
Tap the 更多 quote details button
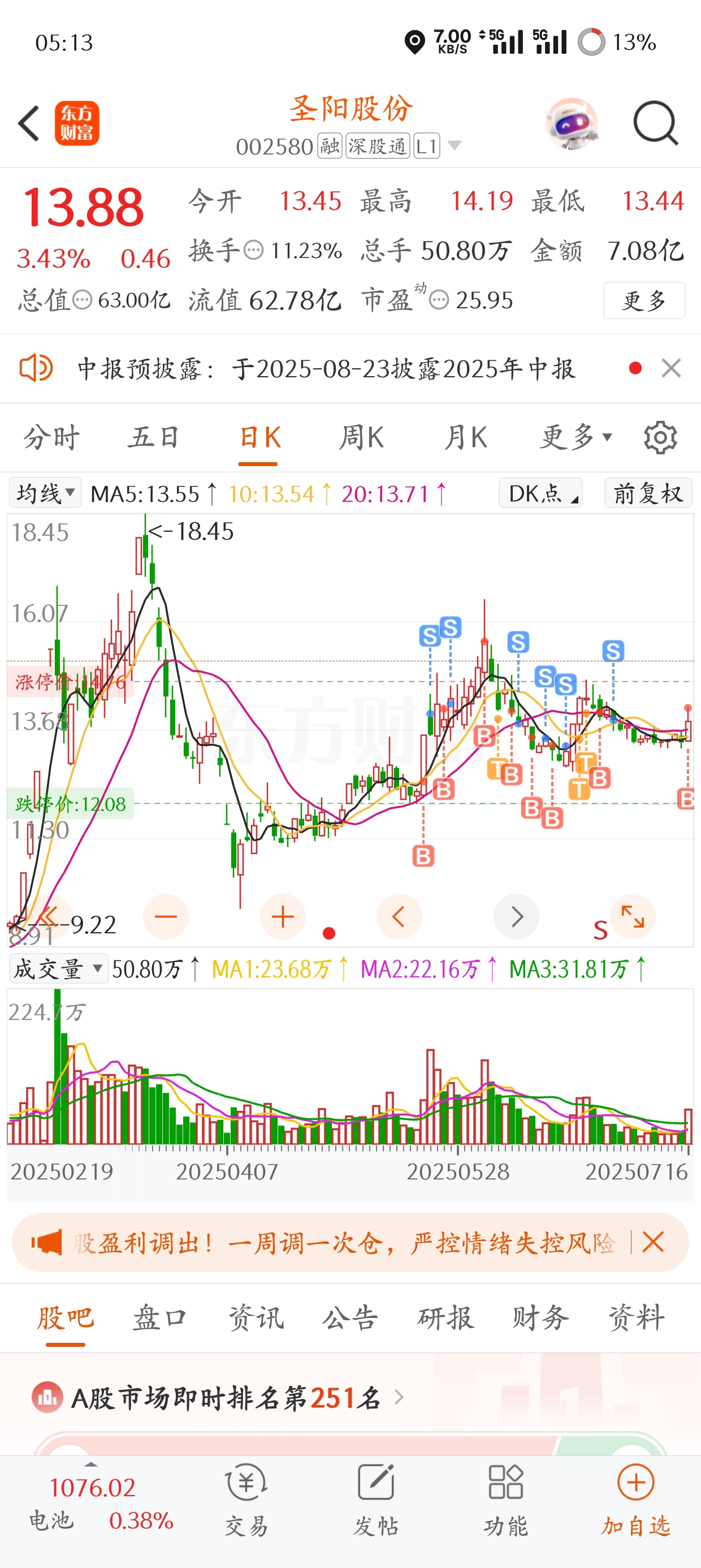tap(644, 300)
